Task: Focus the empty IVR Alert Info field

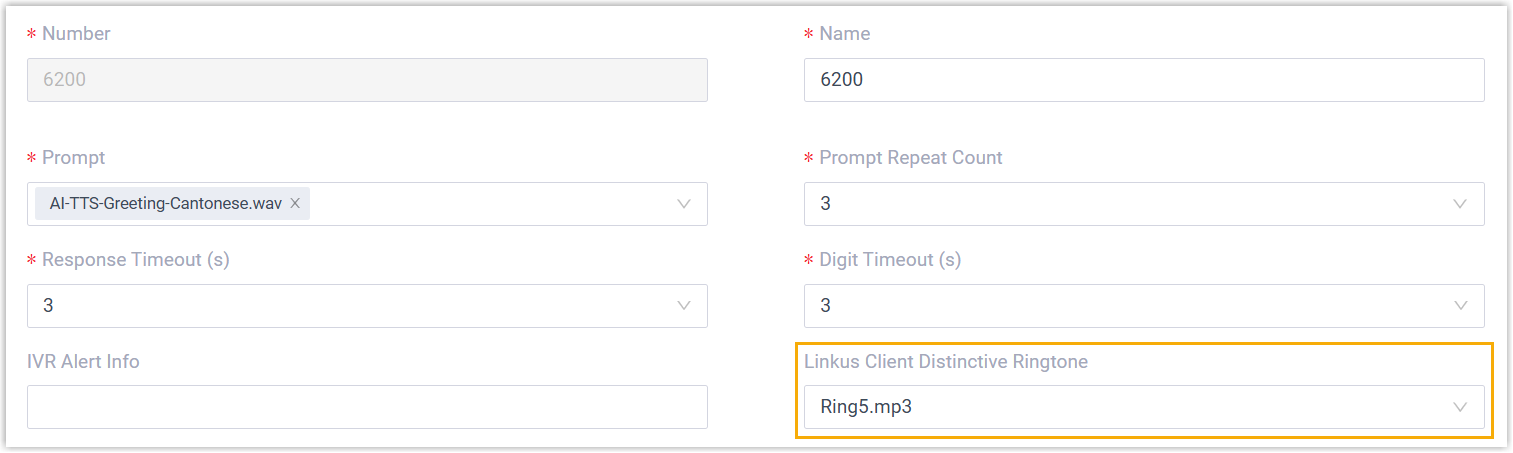Action: 366,407
